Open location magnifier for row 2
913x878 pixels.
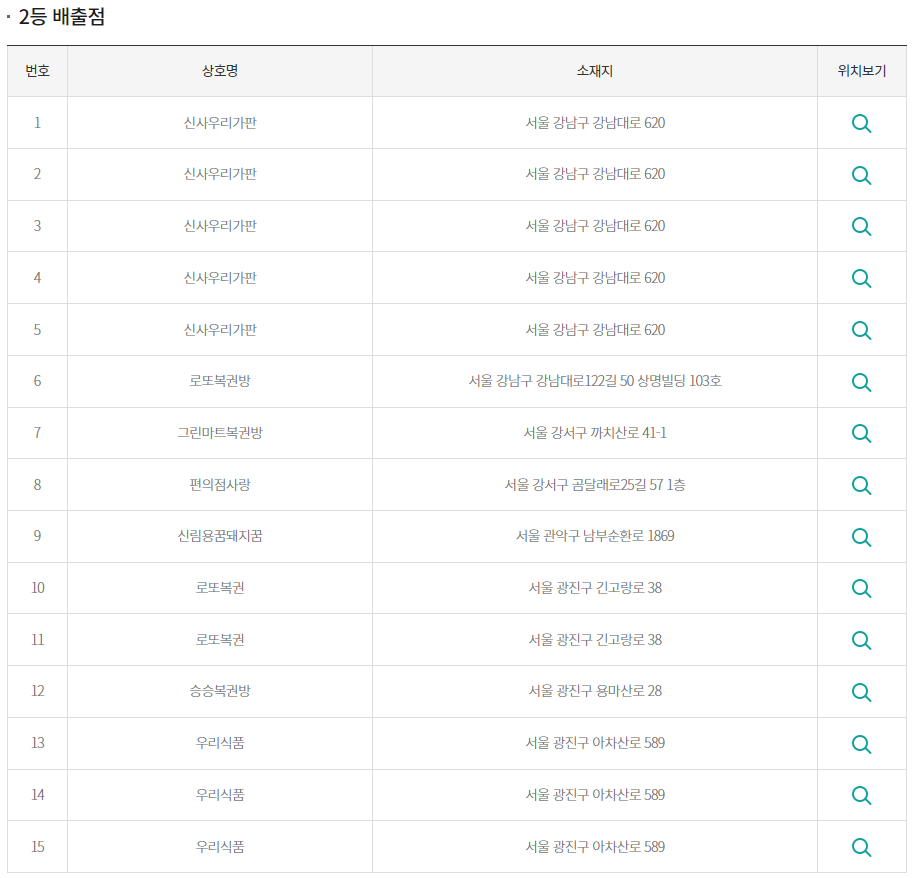[861, 175]
